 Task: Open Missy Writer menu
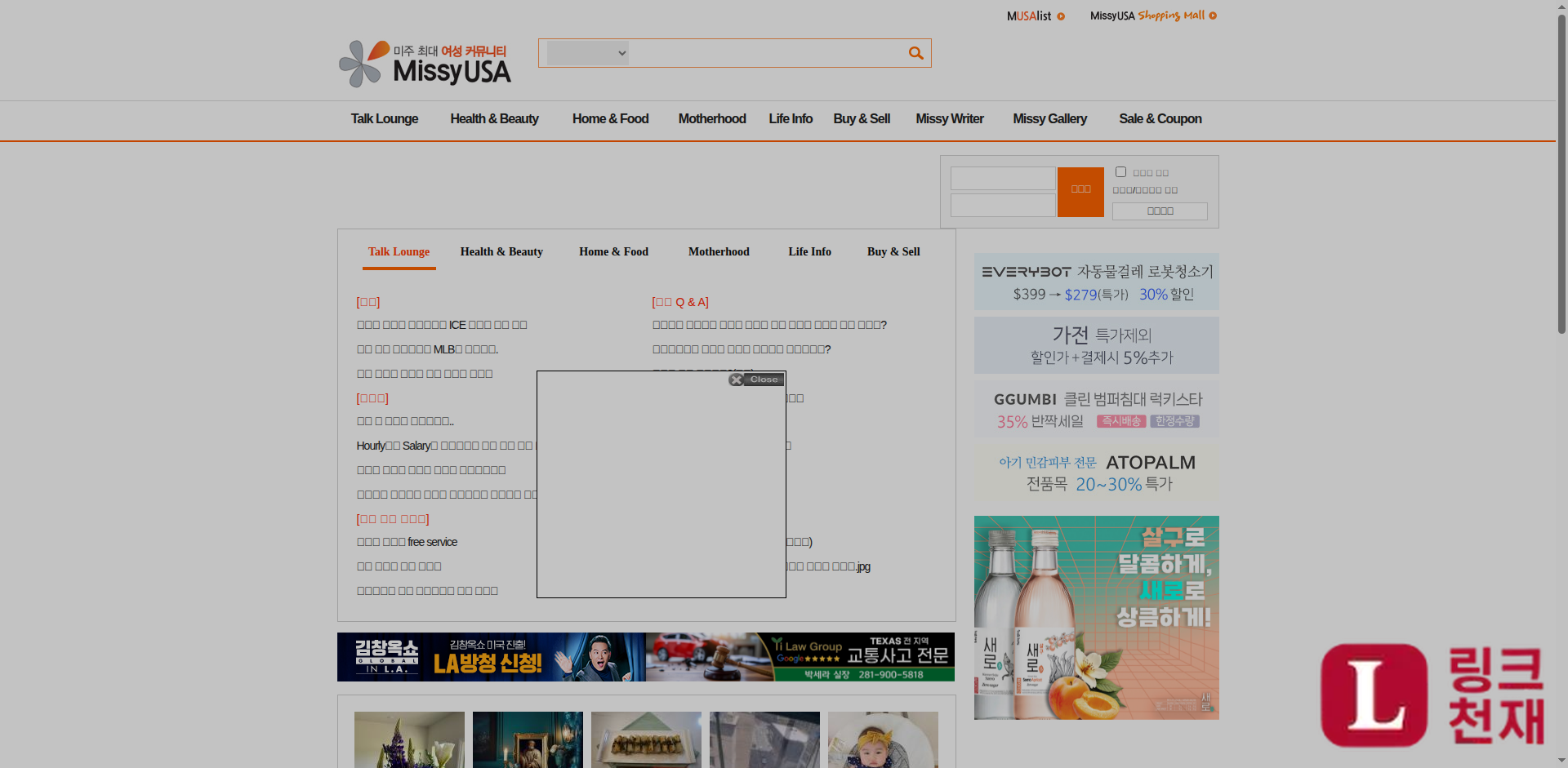tap(950, 119)
